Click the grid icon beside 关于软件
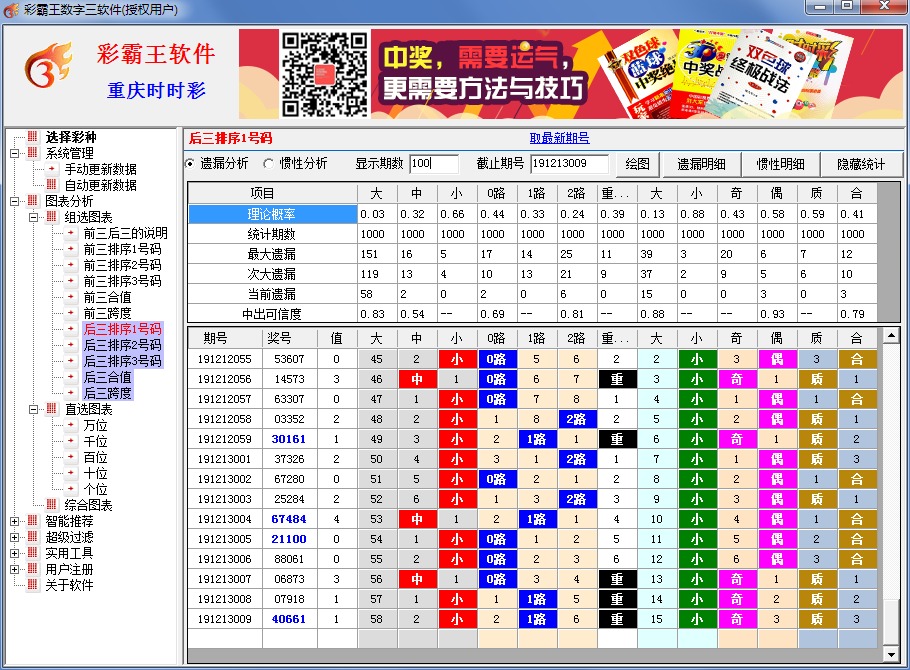 [x=33, y=585]
